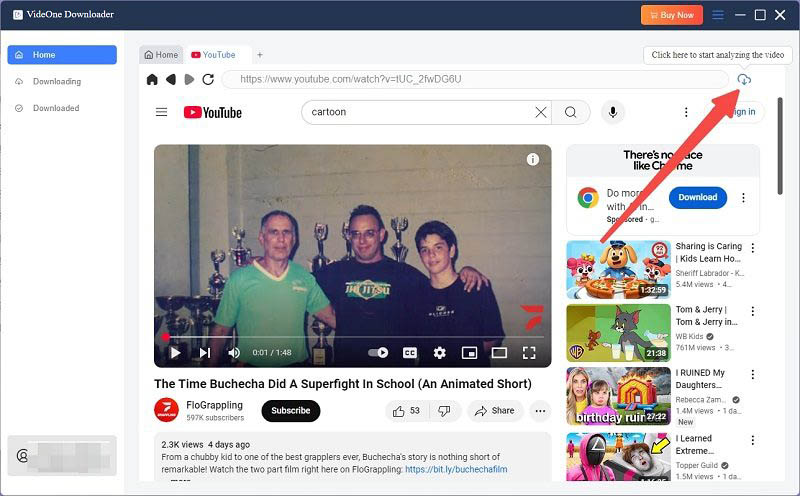Toggle the autoplay switch in player
This screenshot has width=800, height=496.
378,352
